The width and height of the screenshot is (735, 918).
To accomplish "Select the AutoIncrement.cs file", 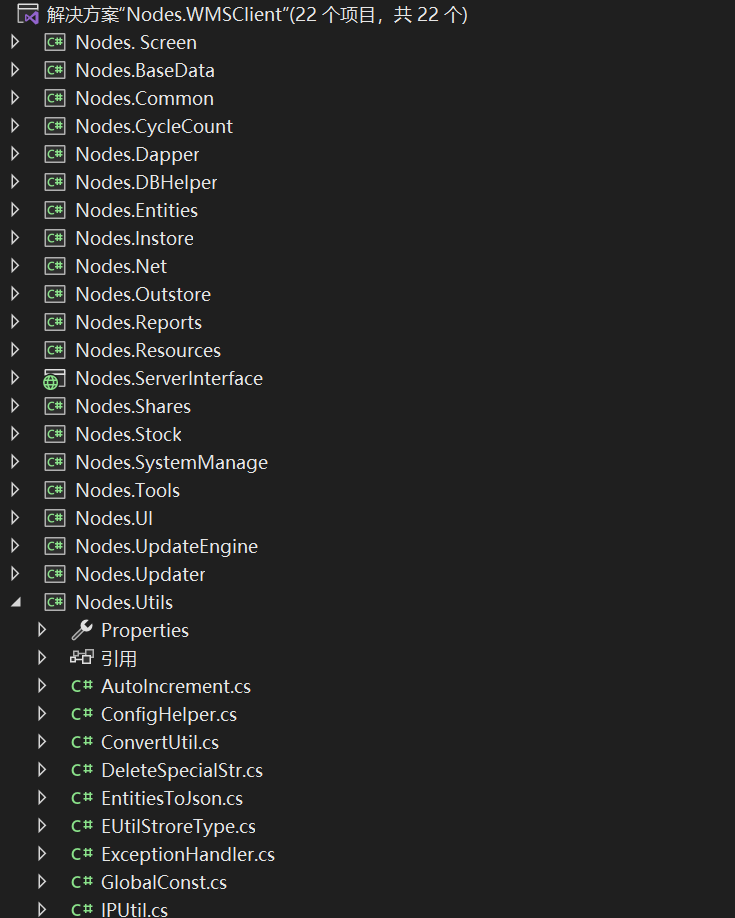I will [x=176, y=686].
